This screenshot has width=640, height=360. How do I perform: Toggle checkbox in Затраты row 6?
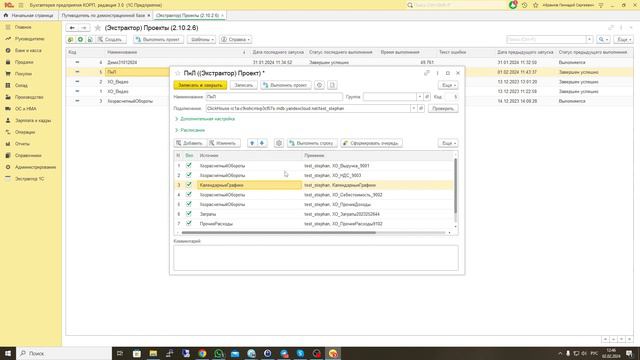coord(189,213)
